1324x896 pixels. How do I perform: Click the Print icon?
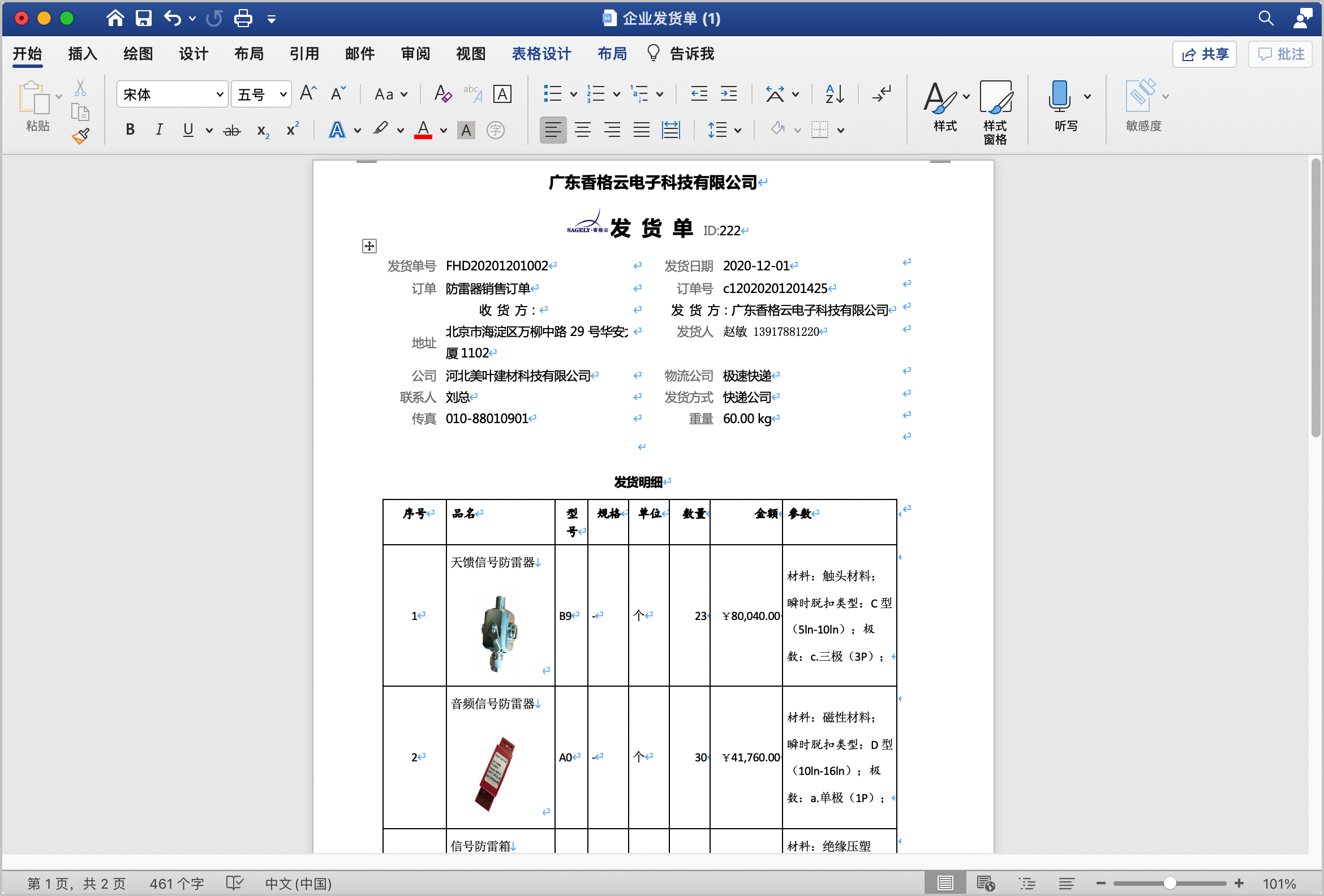click(243, 18)
